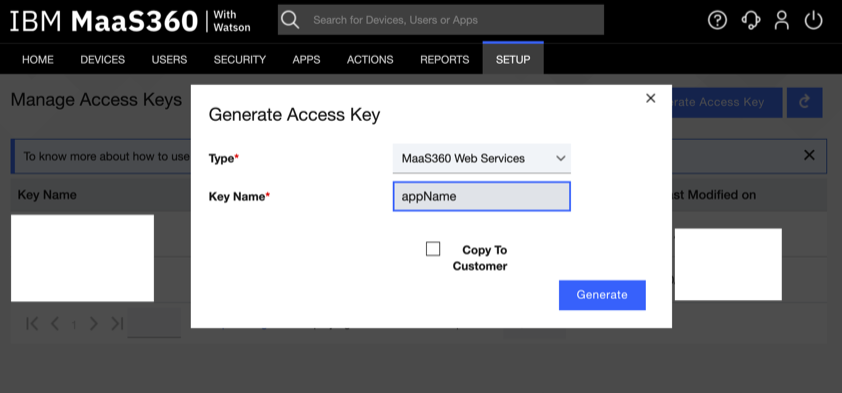Click the blue Generate button
The height and width of the screenshot is (393, 842).
602,295
